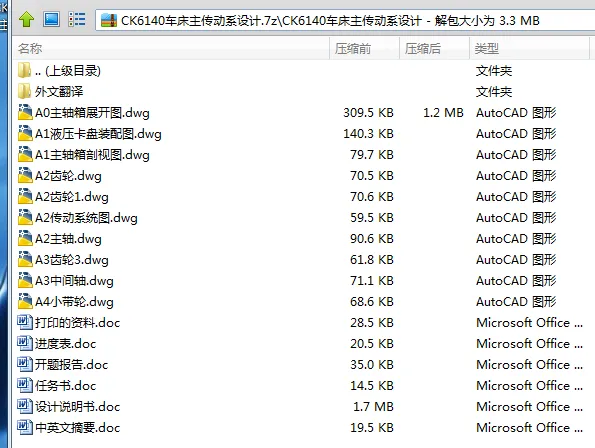Select file name 设计说明书.doc
The width and height of the screenshot is (595, 448).
click(77, 407)
